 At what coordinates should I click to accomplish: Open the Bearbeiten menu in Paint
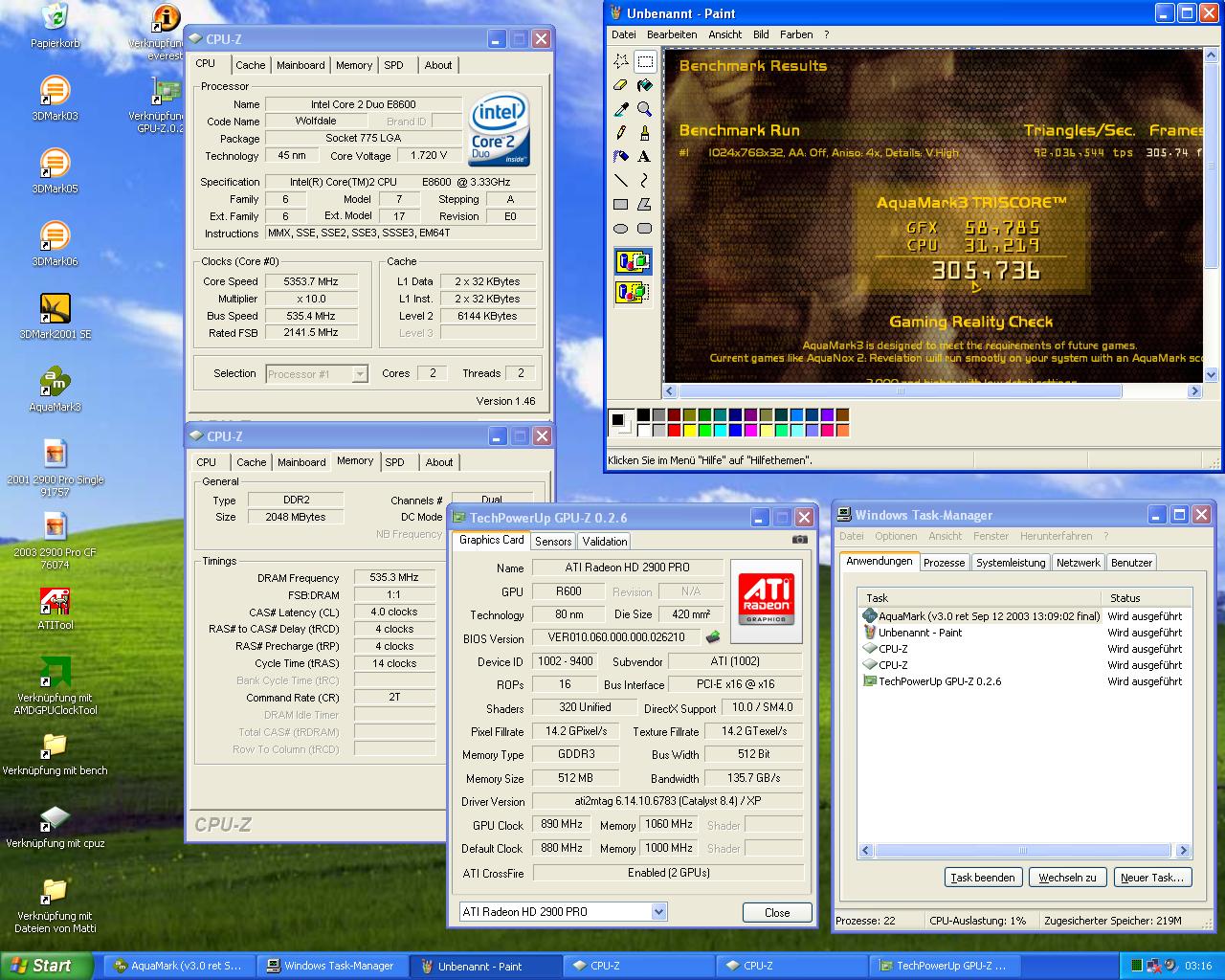(672, 34)
